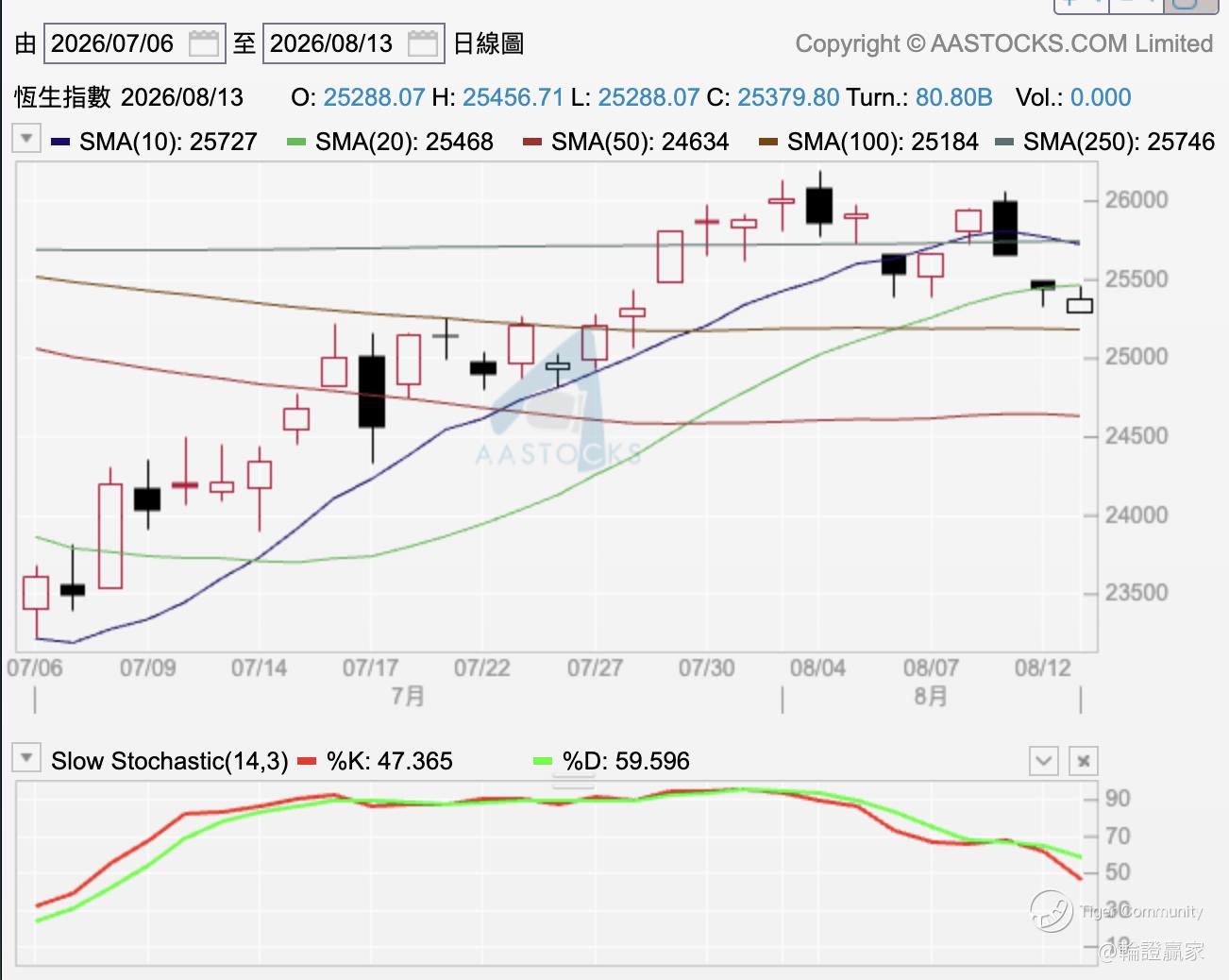Screen dimensions: 1229x980
Task: Click the open price value after O:
Action: [374, 97]
